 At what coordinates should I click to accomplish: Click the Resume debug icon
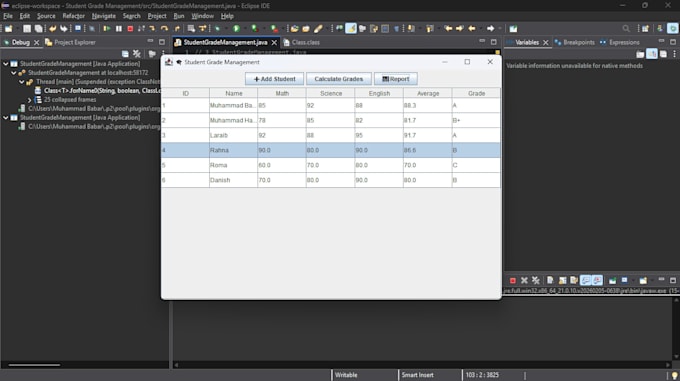coord(107,29)
